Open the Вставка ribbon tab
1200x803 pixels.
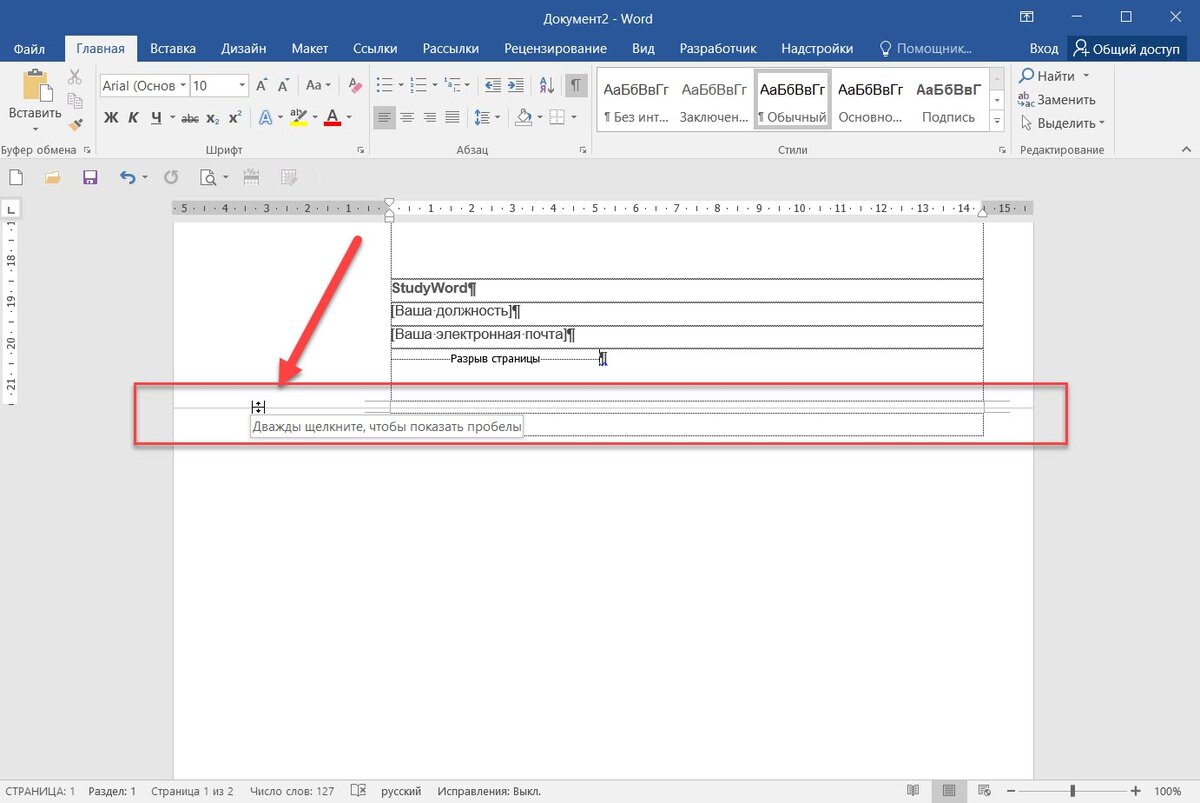pyautogui.click(x=173, y=48)
